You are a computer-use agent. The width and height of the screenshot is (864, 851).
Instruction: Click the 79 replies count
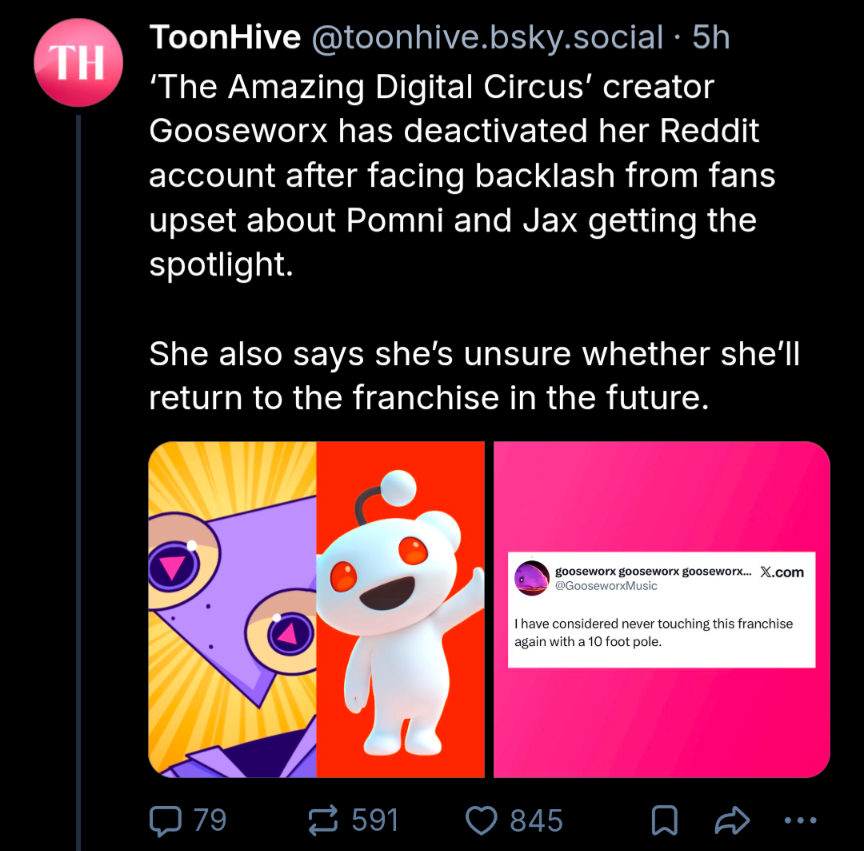[x=210, y=821]
